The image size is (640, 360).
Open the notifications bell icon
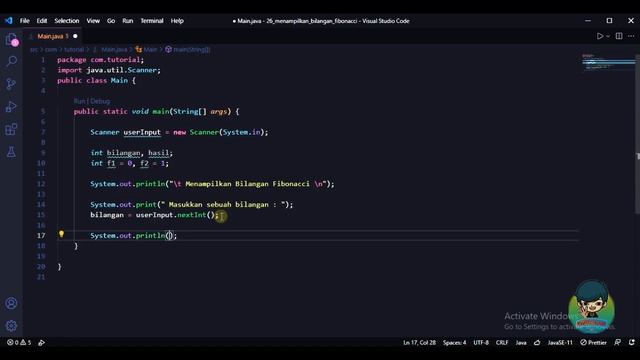tap(631, 342)
